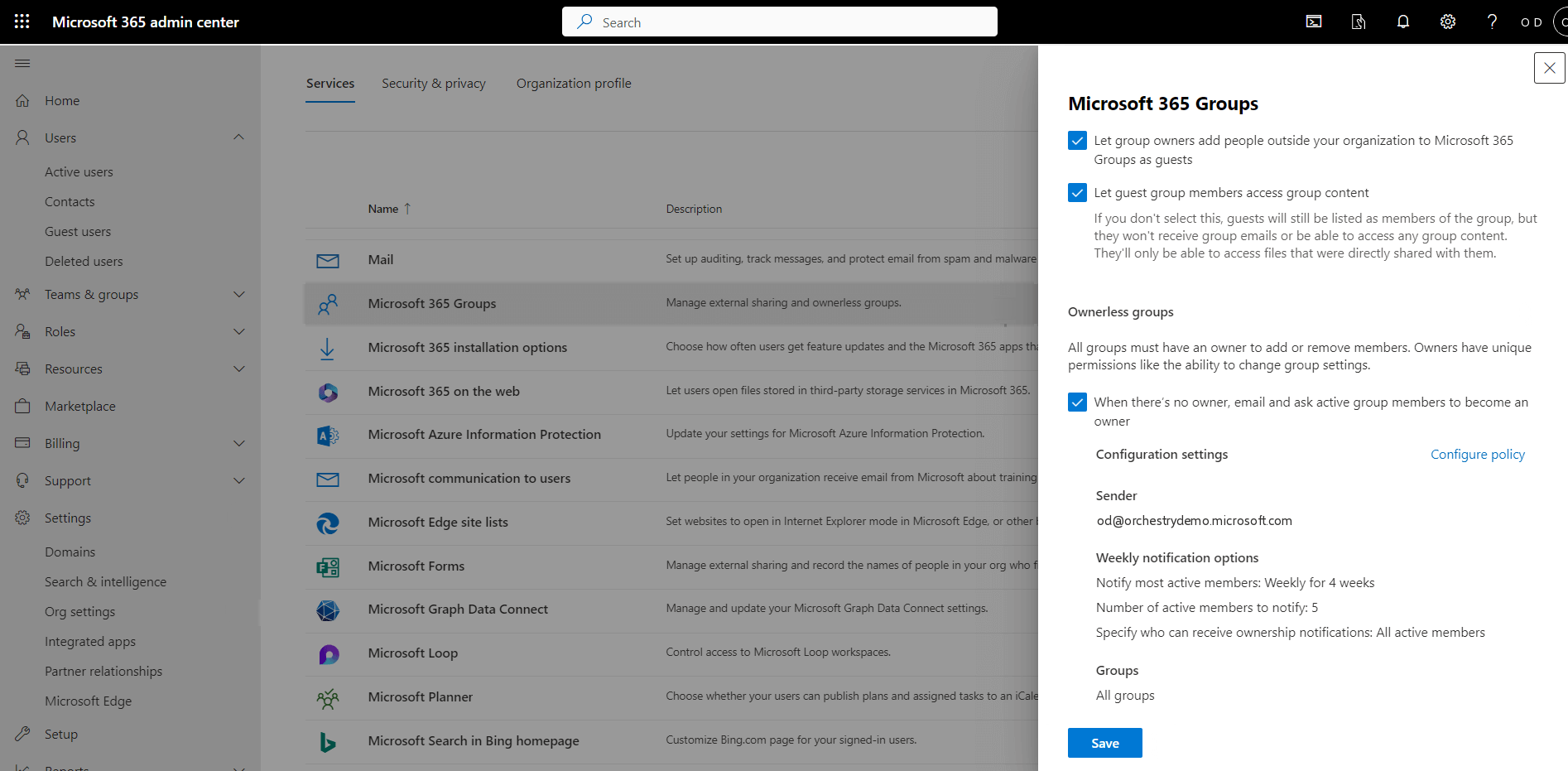Click the Azure Information Protection icon

[x=328, y=435]
